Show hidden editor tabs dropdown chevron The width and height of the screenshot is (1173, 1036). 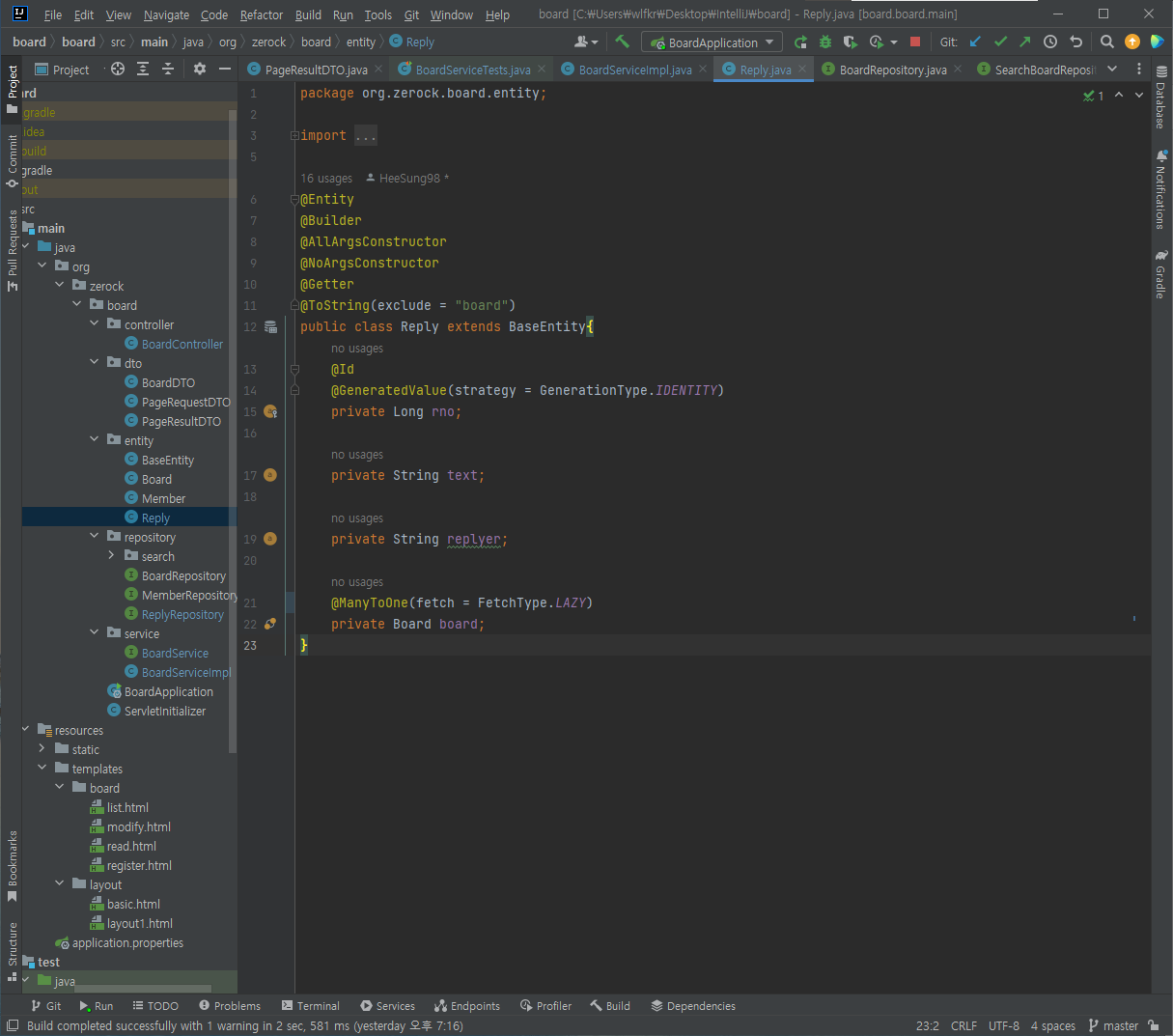click(1112, 69)
